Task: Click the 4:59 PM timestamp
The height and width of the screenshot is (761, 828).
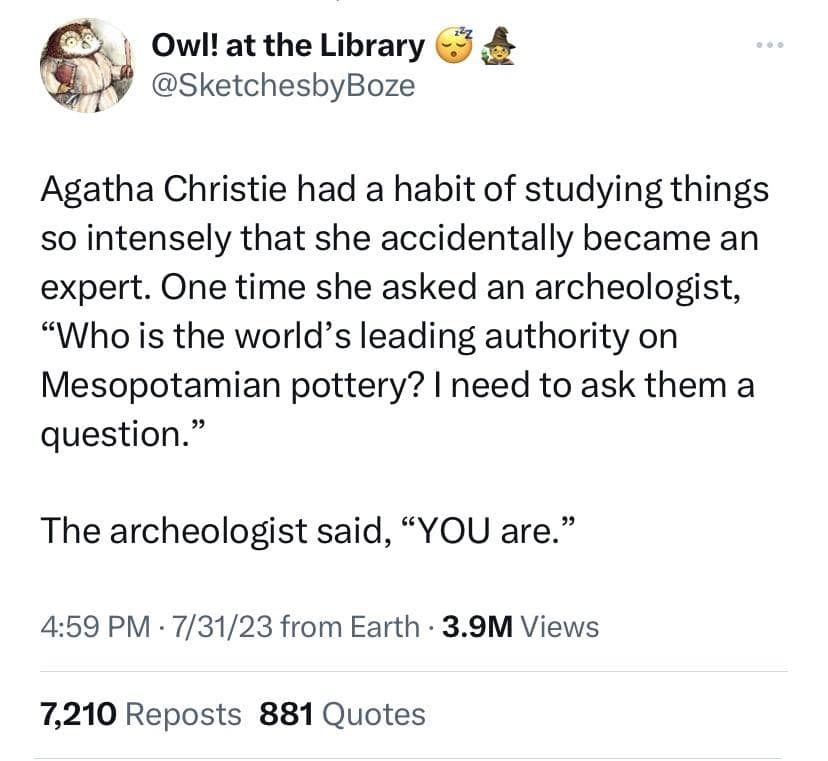Action: [96, 627]
